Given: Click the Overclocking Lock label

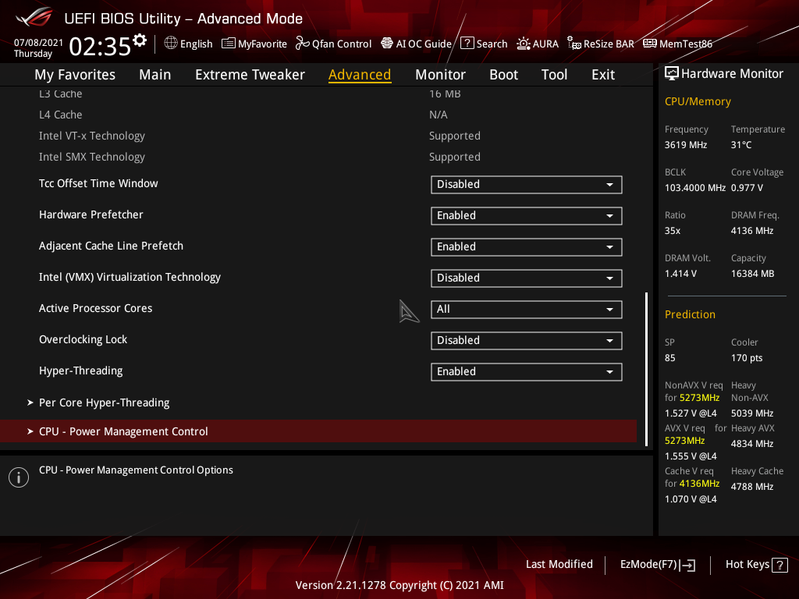Looking at the screenshot, I should click(83, 340).
